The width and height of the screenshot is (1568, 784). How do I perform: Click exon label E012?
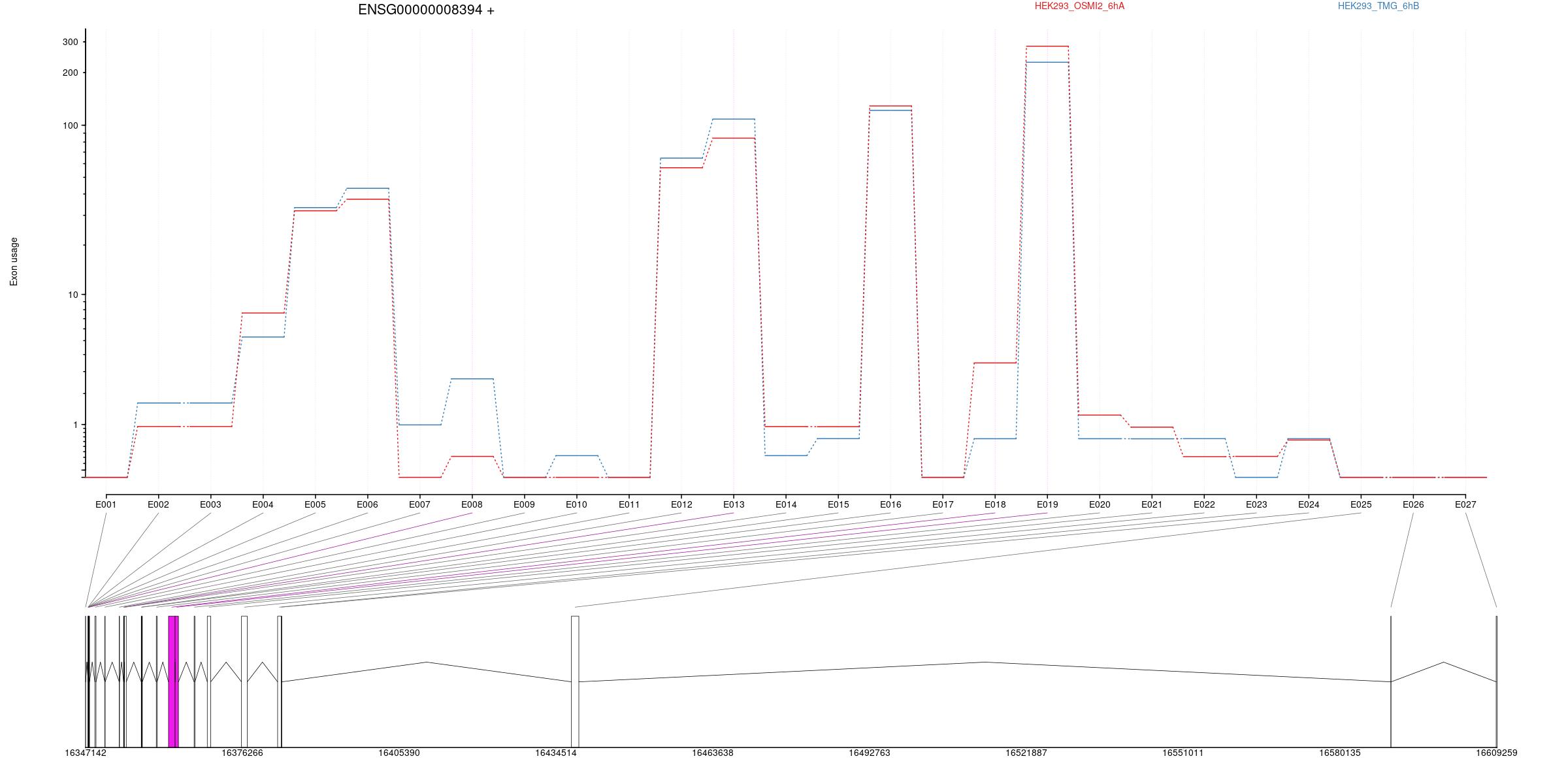(681, 504)
